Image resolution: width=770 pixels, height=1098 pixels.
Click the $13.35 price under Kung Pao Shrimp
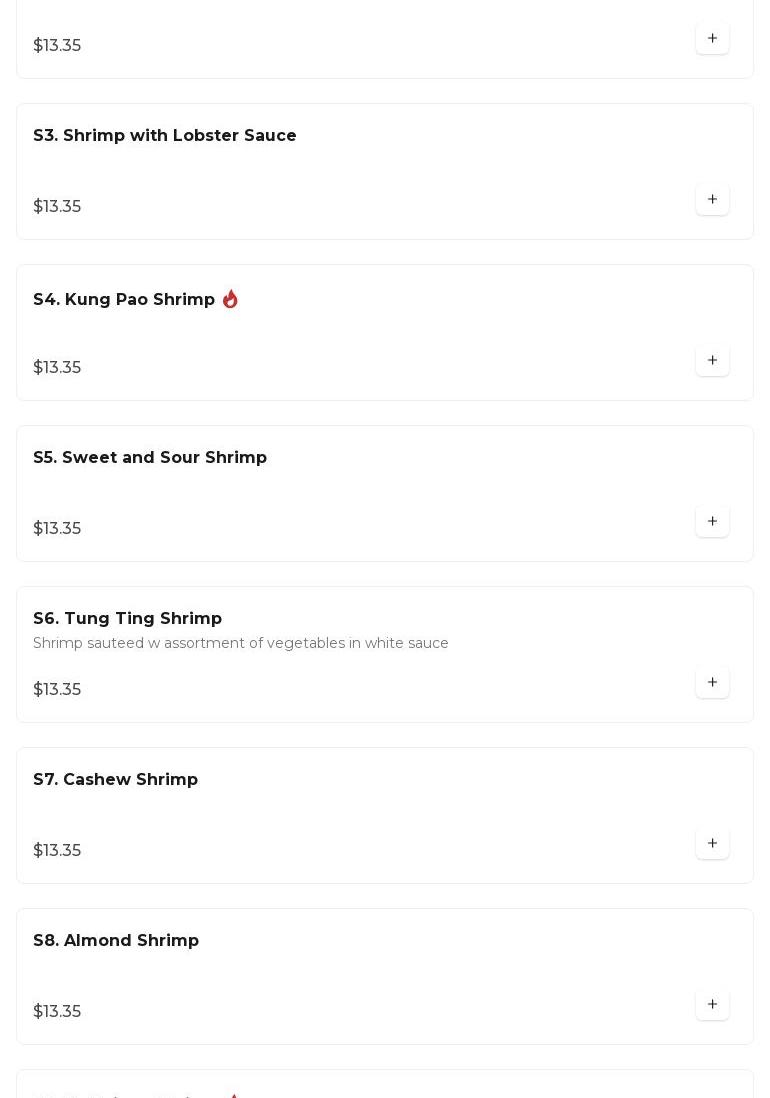57,368
